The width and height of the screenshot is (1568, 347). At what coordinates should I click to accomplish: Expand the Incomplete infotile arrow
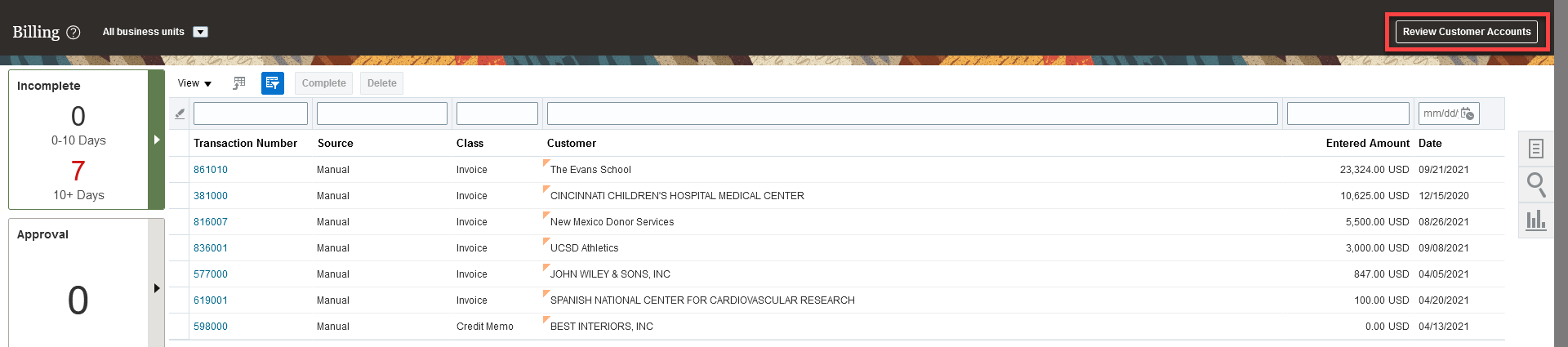[x=157, y=140]
